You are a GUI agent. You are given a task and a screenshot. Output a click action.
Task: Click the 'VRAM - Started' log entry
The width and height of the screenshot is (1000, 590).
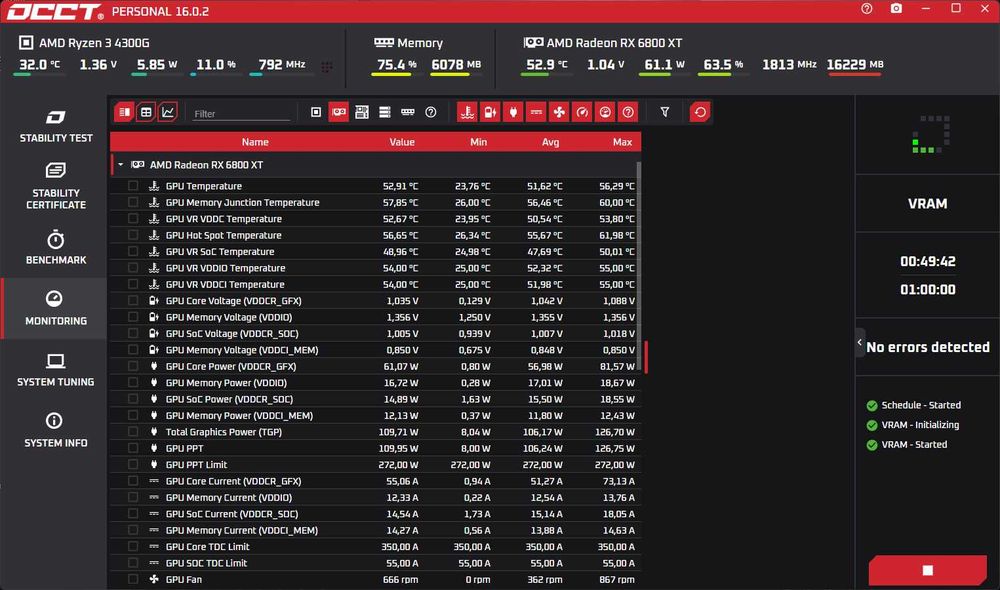[914, 445]
